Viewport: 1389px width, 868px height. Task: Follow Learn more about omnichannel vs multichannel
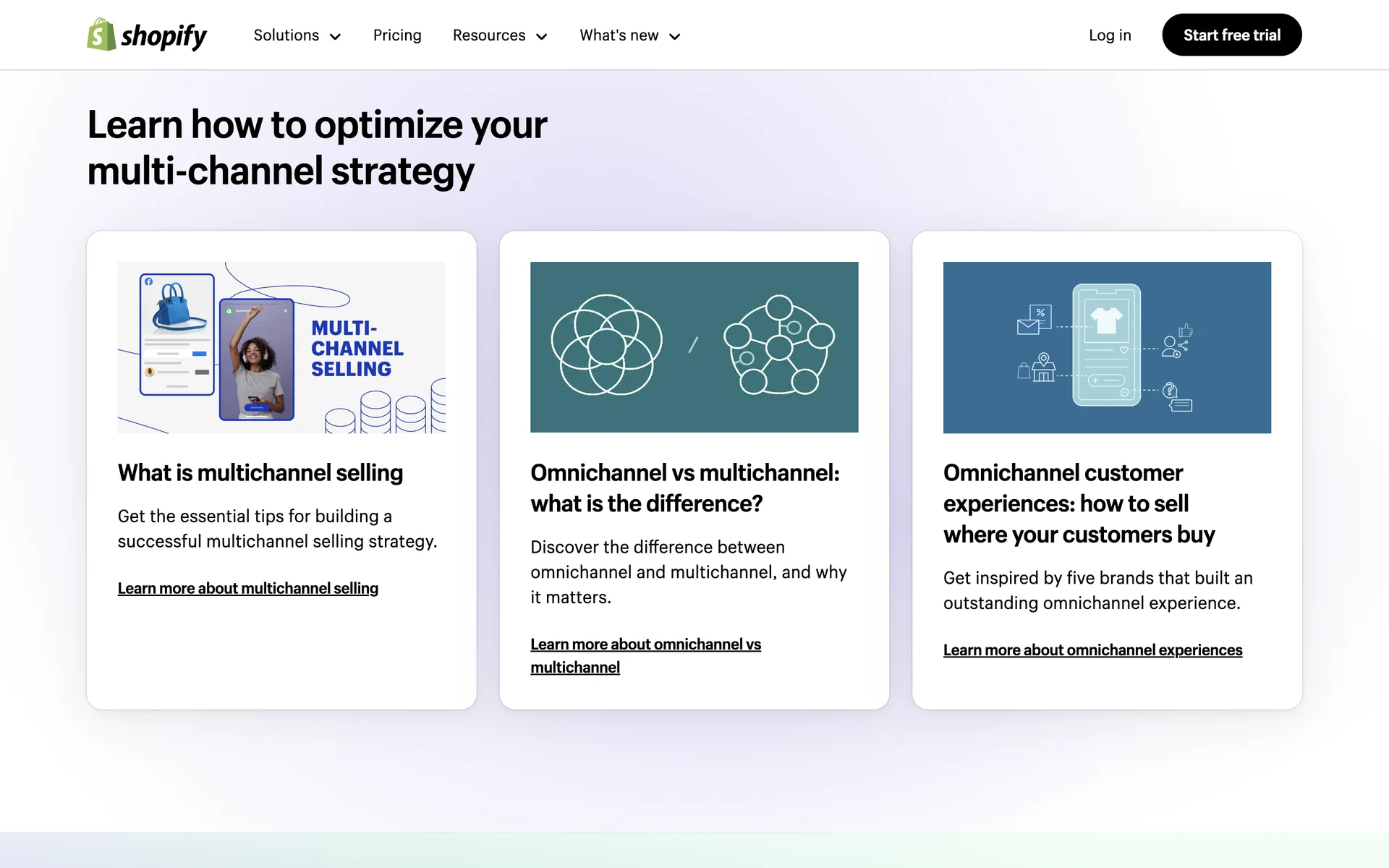pos(645,644)
